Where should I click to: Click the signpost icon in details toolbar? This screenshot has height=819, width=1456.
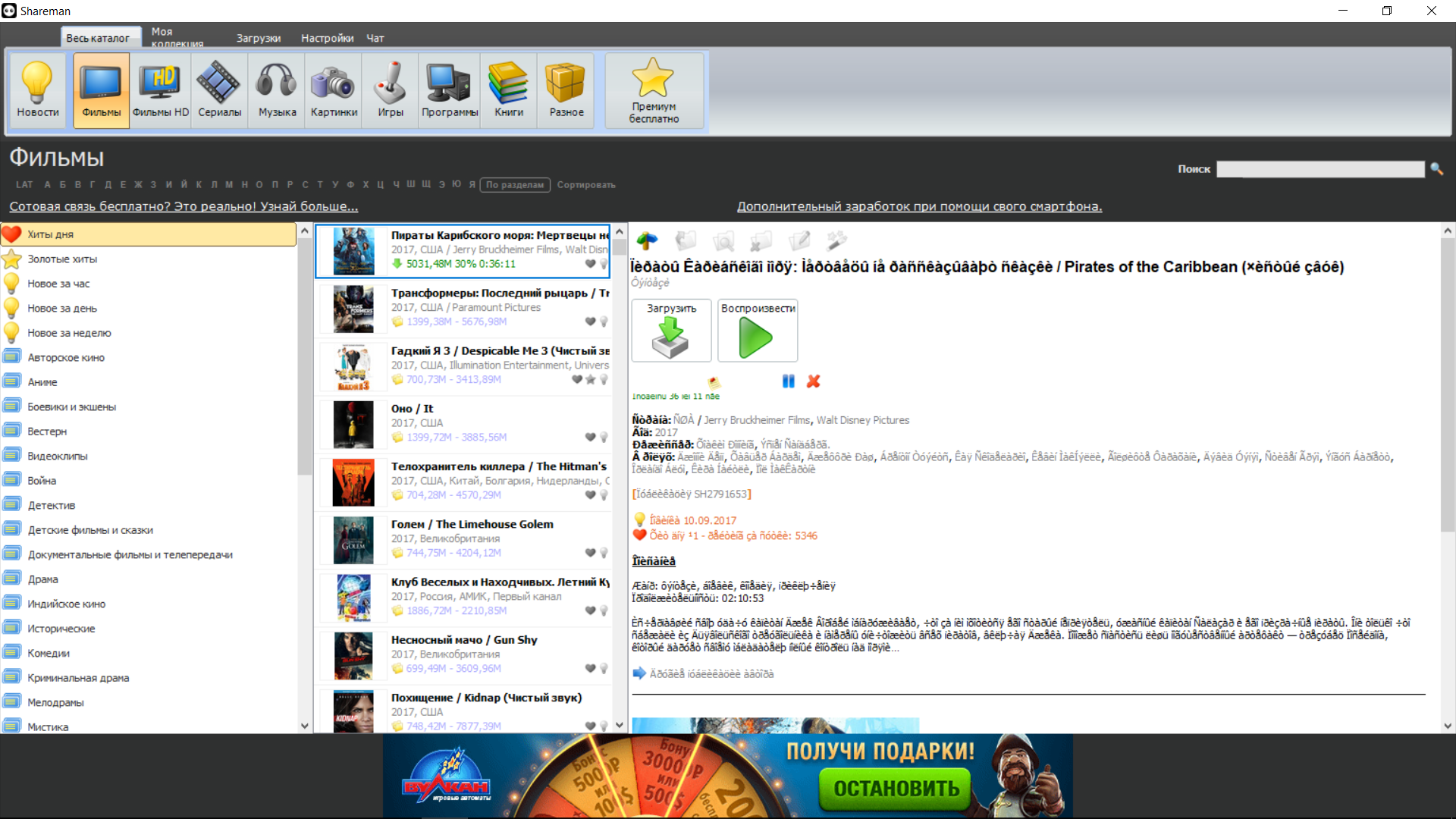tap(647, 240)
